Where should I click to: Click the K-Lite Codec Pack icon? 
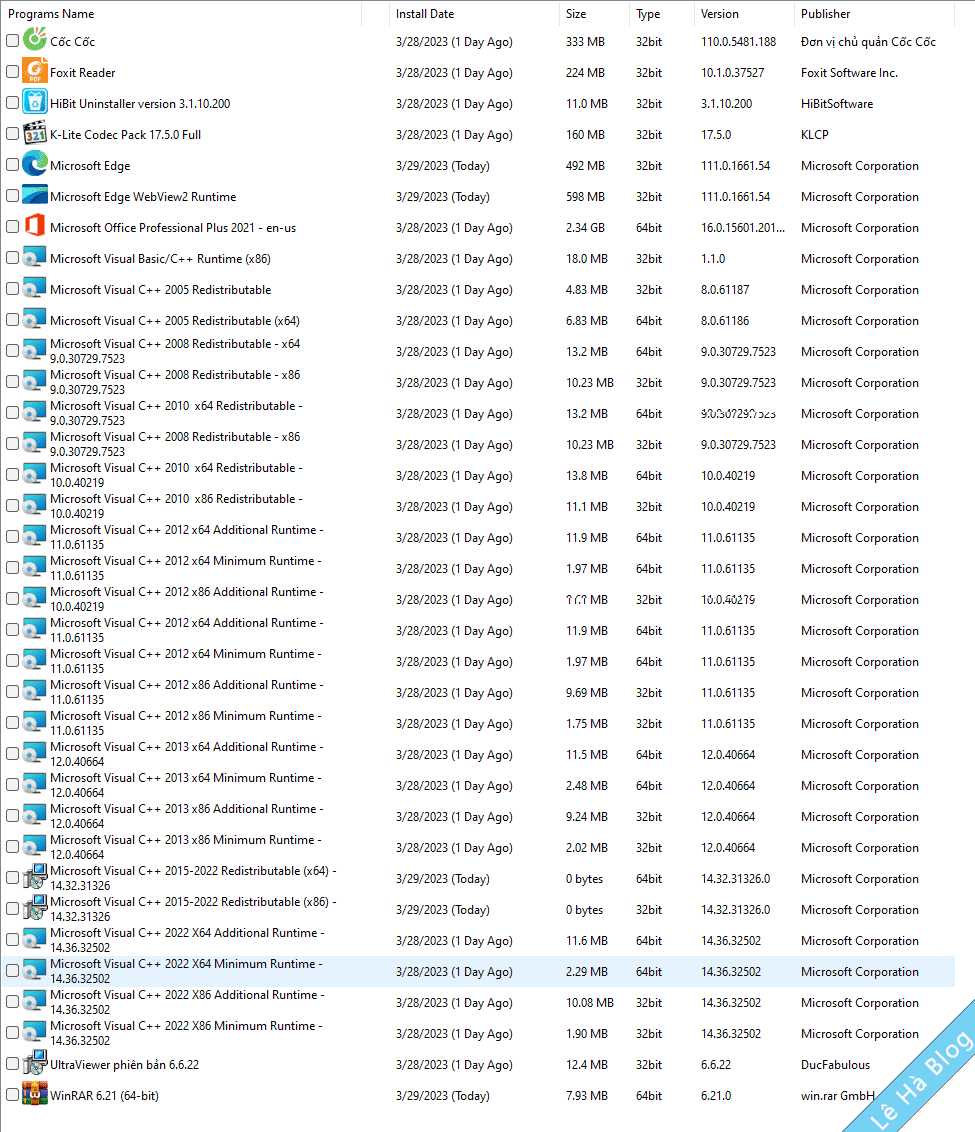[x=35, y=133]
